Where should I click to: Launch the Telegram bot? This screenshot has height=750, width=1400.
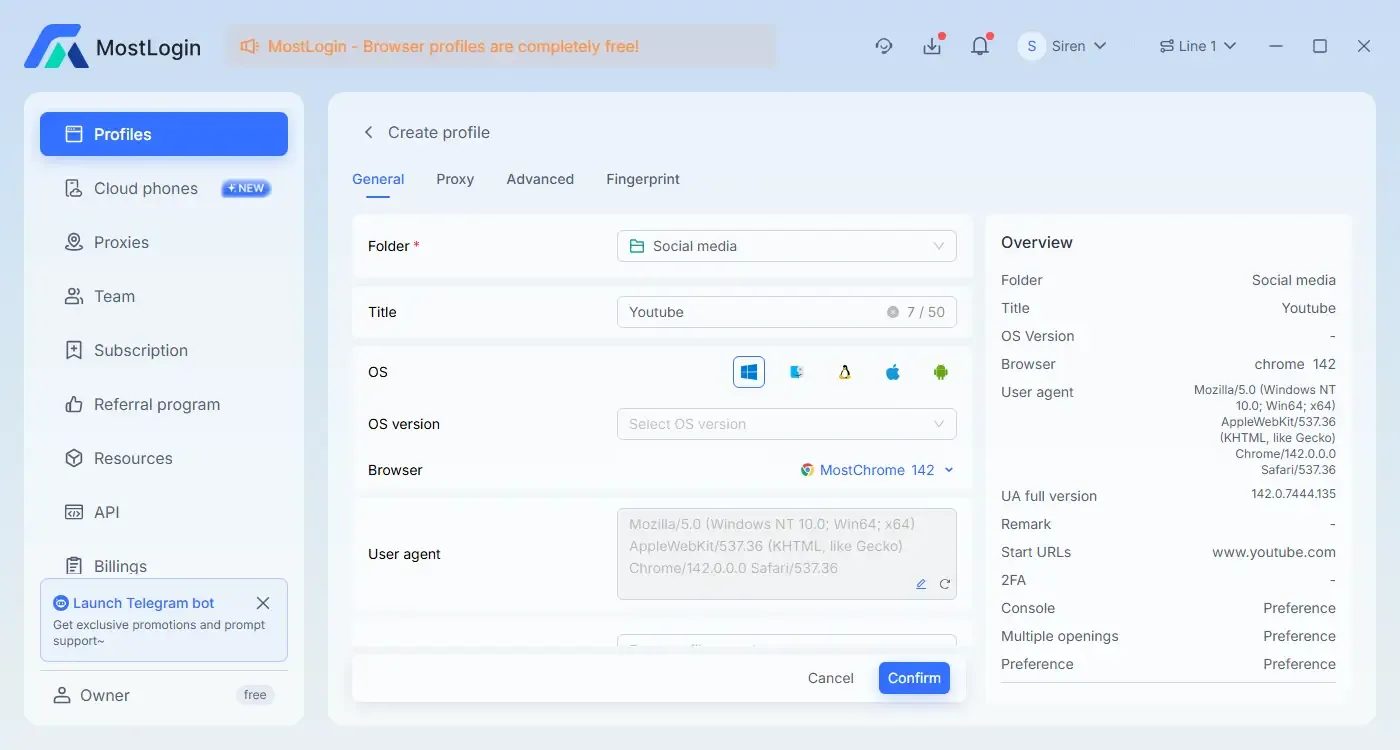[142, 603]
